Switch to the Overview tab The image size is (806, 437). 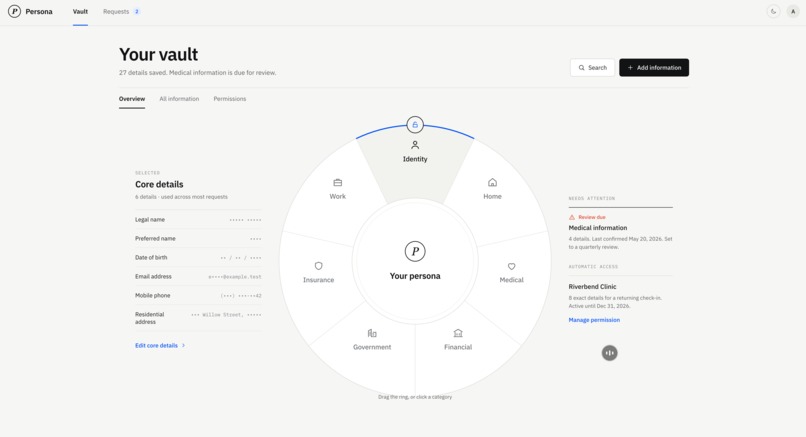(132, 99)
